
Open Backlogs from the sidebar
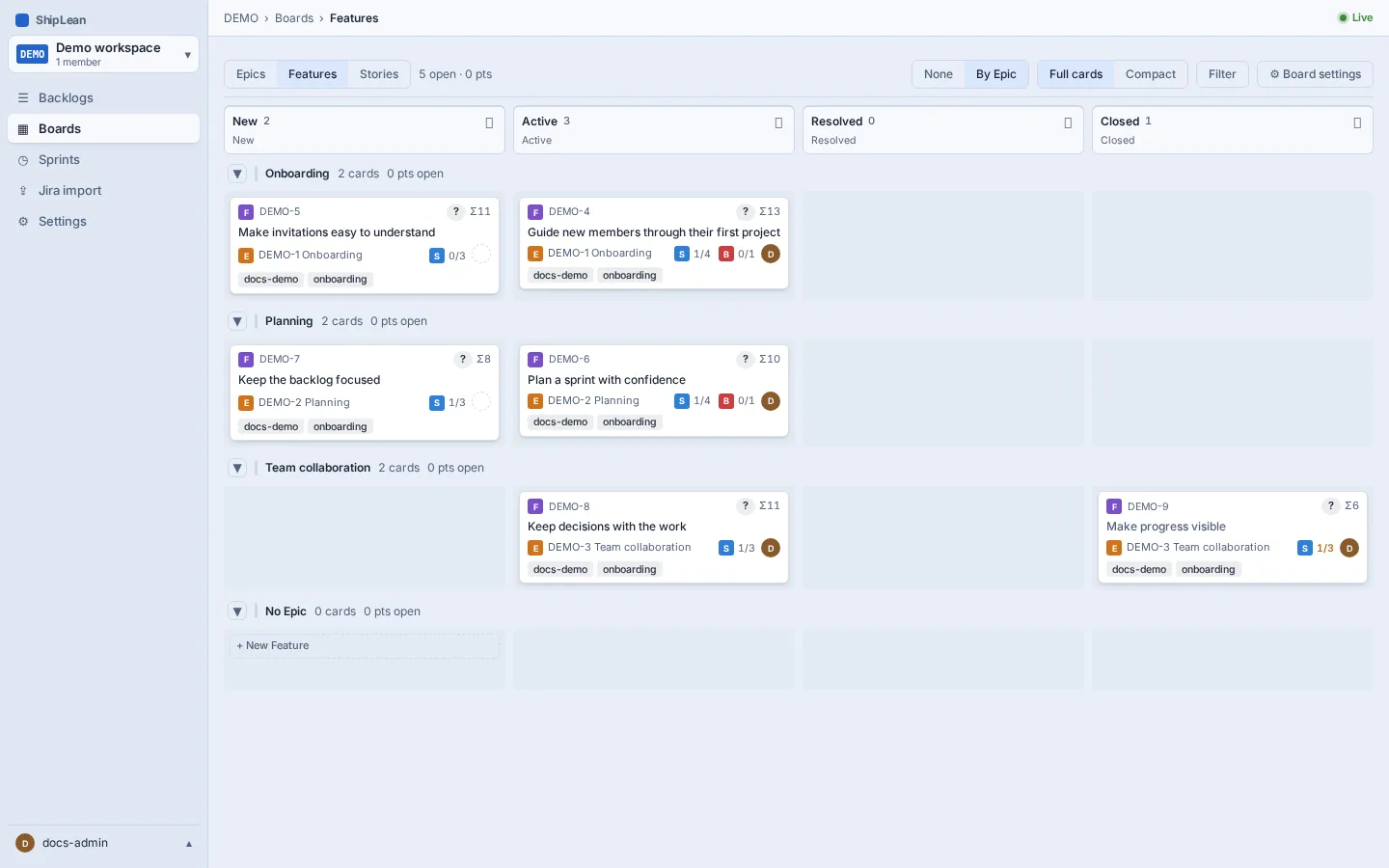click(104, 97)
